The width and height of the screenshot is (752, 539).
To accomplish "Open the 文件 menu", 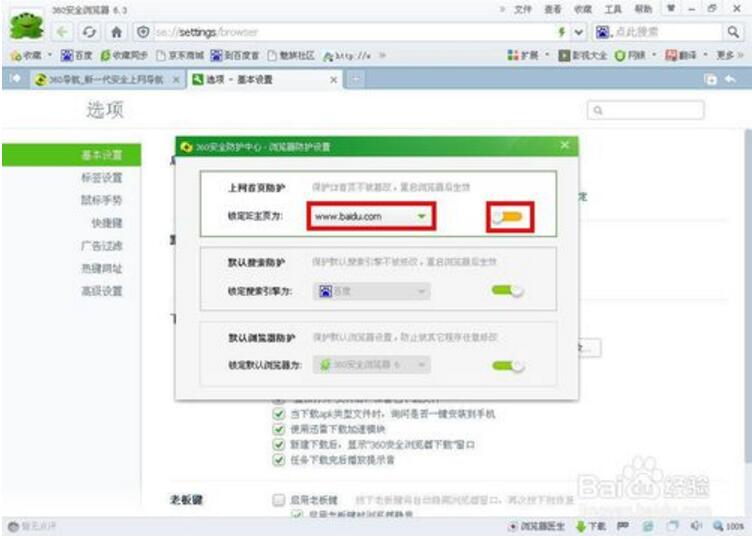I will coord(522,9).
